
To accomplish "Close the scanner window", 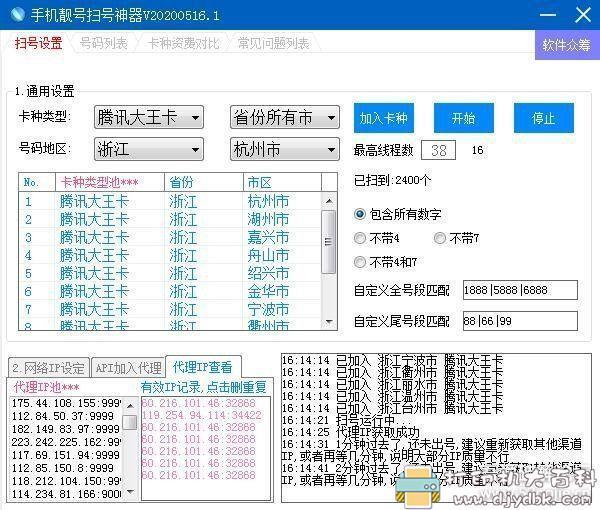I will (583, 15).
